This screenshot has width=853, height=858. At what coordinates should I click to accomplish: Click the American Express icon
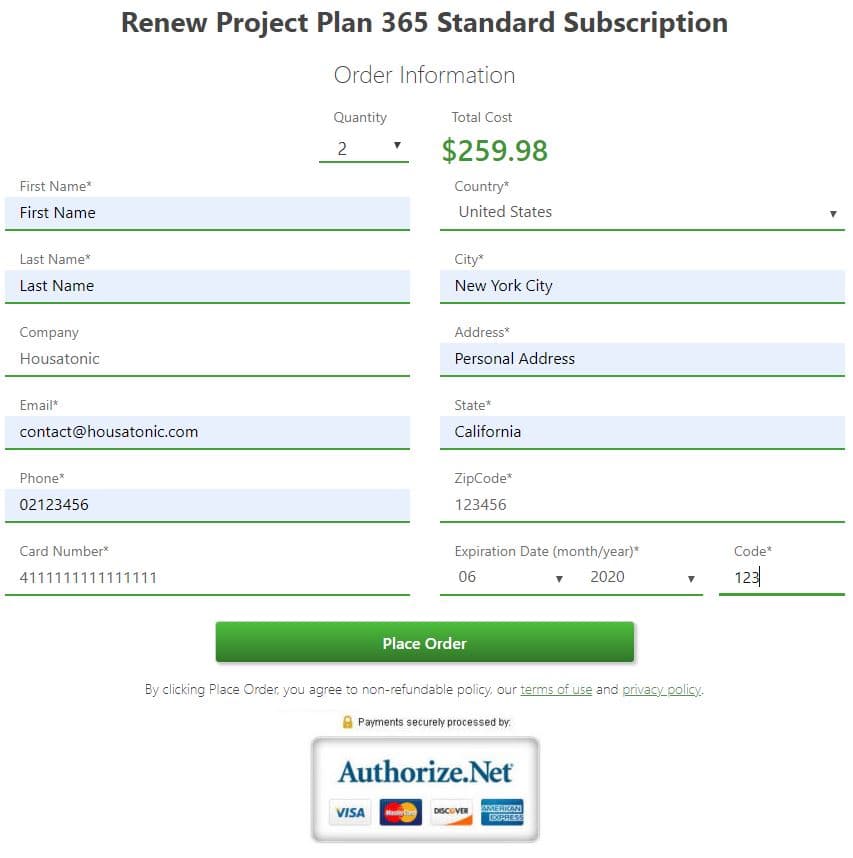[502, 812]
